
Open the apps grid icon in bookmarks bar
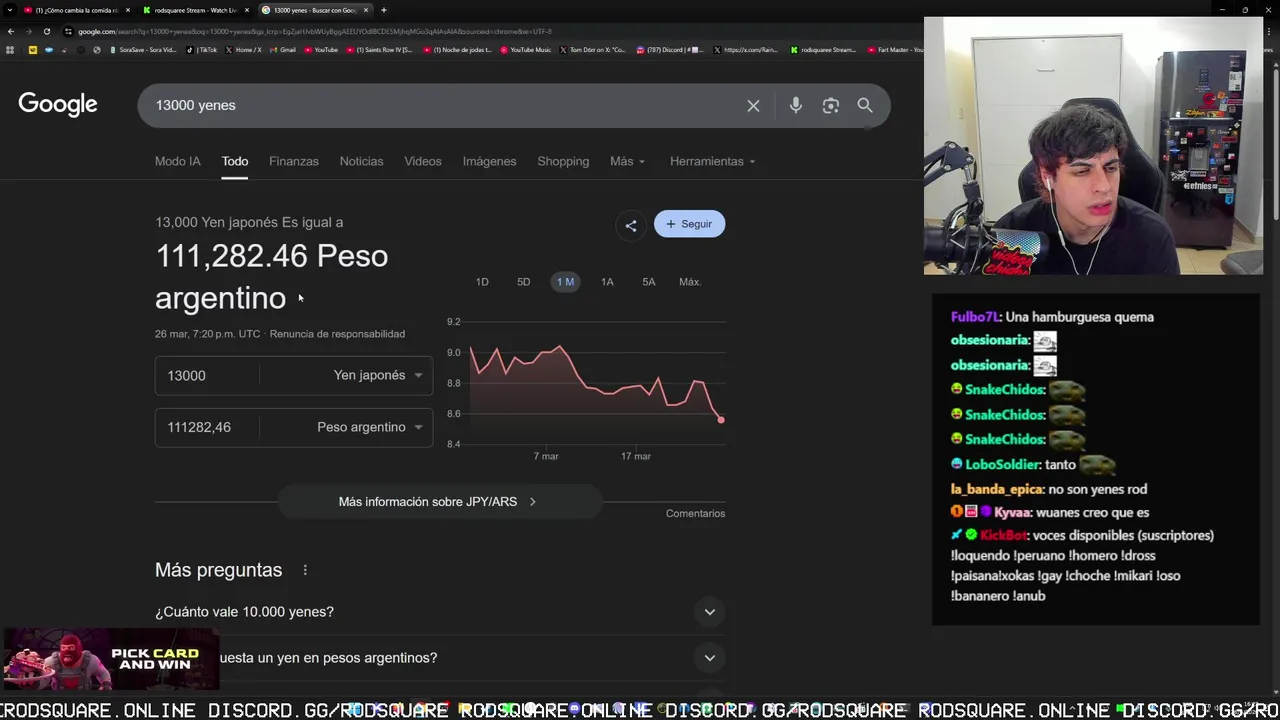click(x=11, y=50)
